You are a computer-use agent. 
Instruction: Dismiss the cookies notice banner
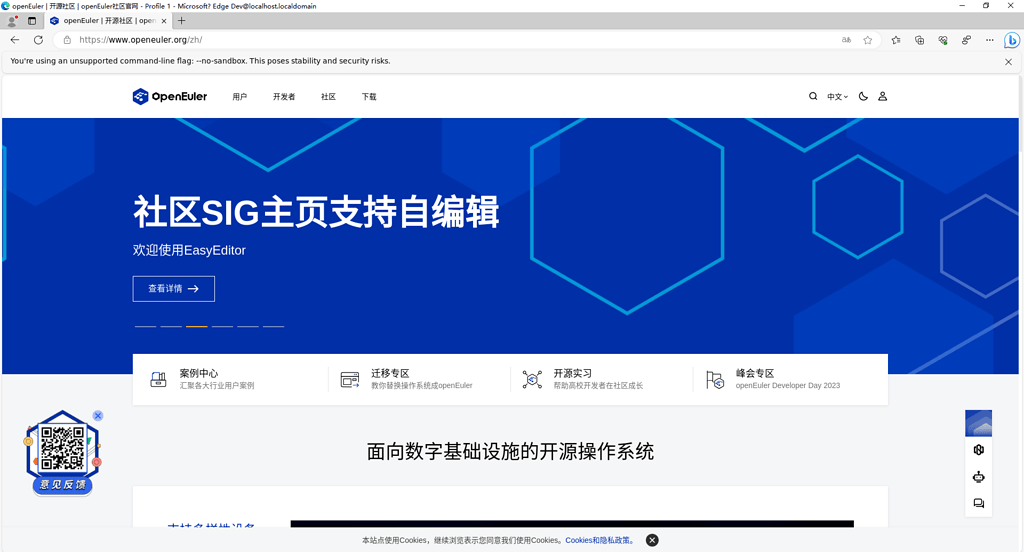(x=652, y=540)
